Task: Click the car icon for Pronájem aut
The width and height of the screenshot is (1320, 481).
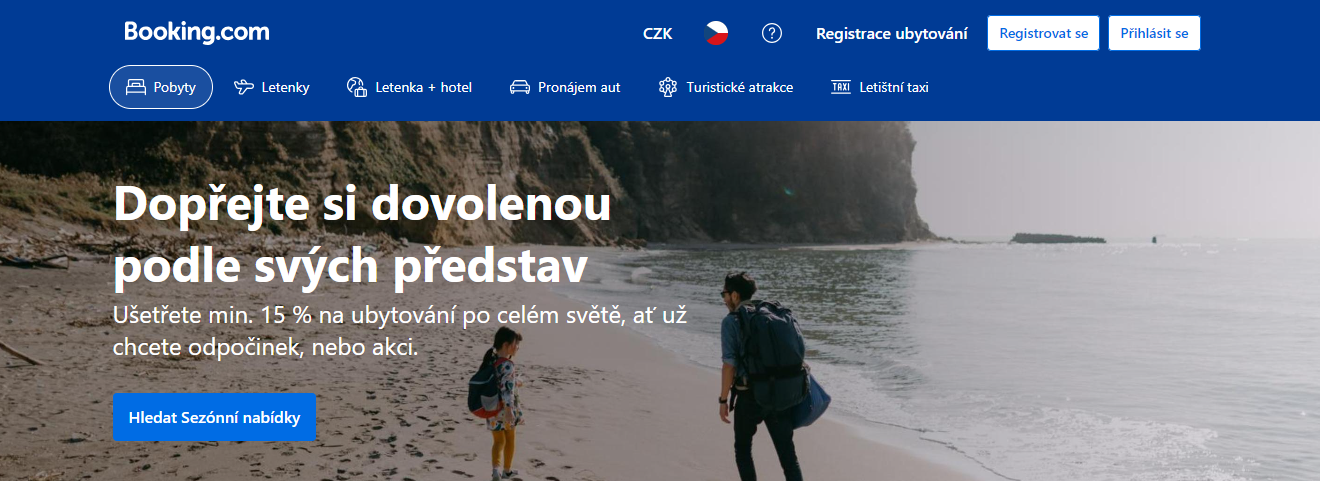Action: click(519, 87)
